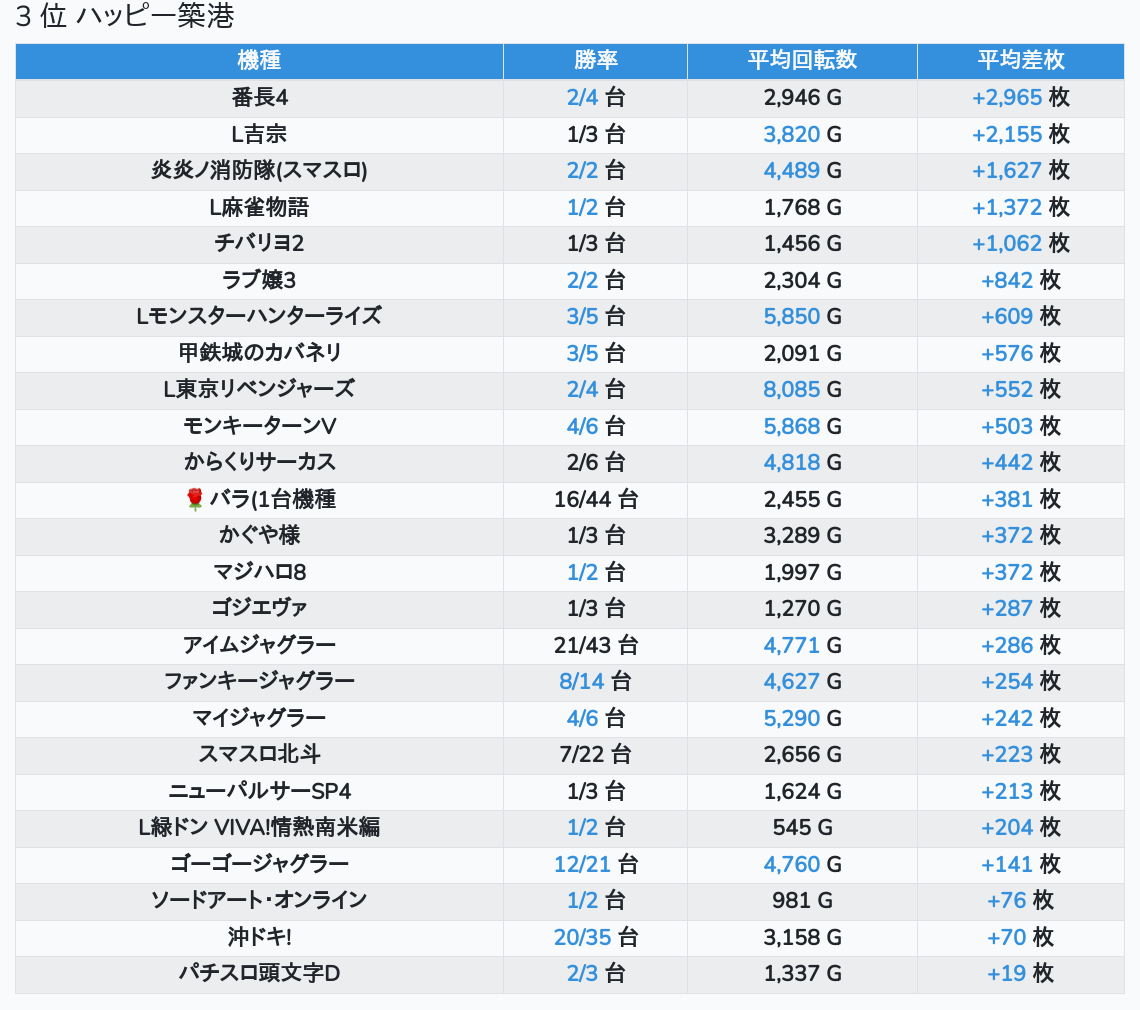
Task: Click the 21/43 台 win rate
Action: [x=595, y=645]
